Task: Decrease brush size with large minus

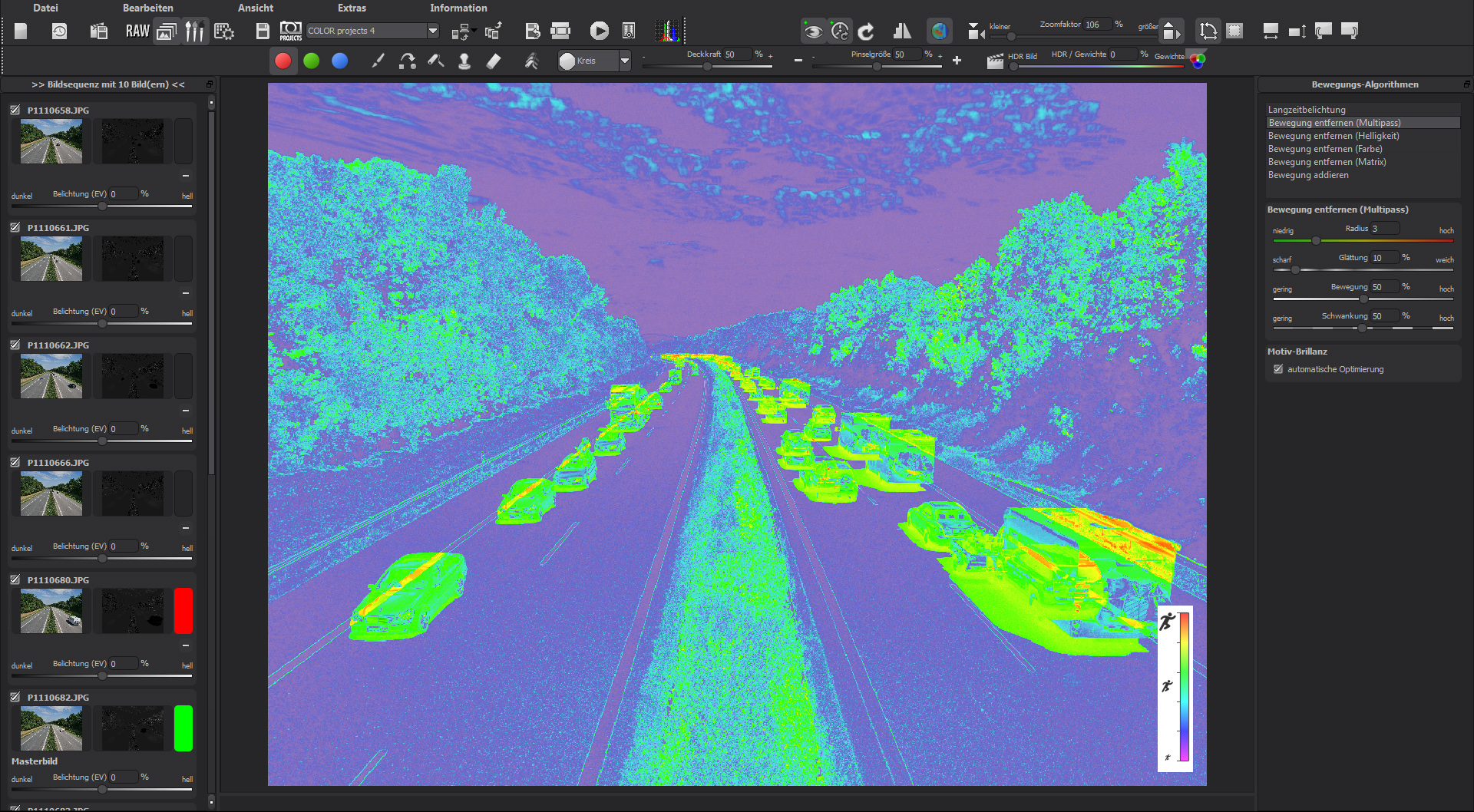Action: pos(798,60)
